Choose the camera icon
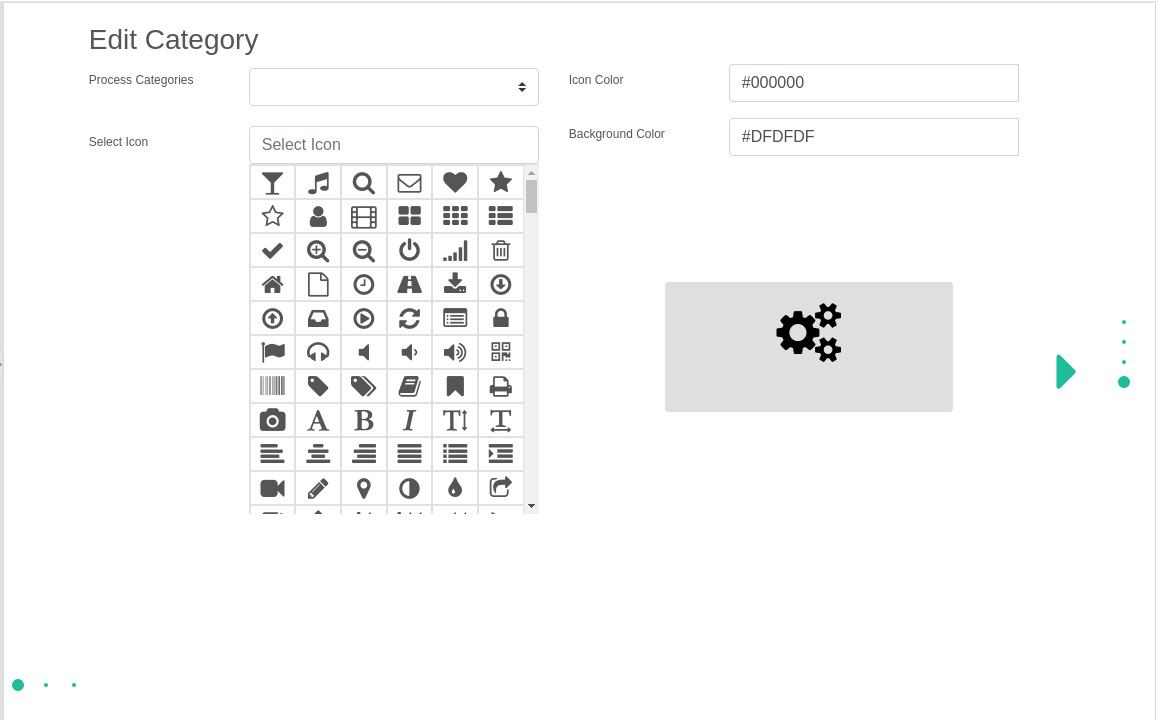Screen dimensions: 1158x720 [272, 420]
